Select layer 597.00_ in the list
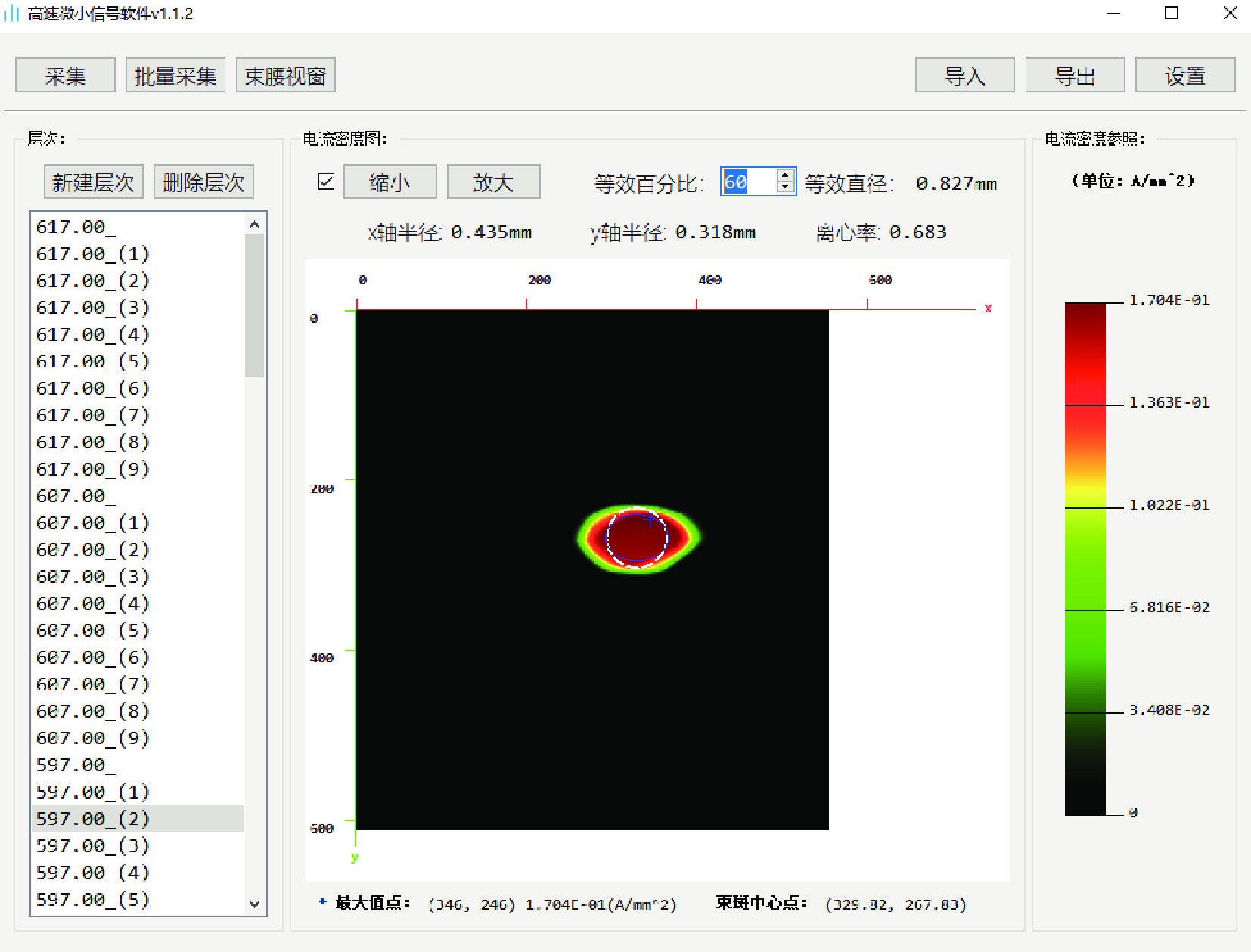Viewport: 1251px width, 952px height. coord(138,764)
